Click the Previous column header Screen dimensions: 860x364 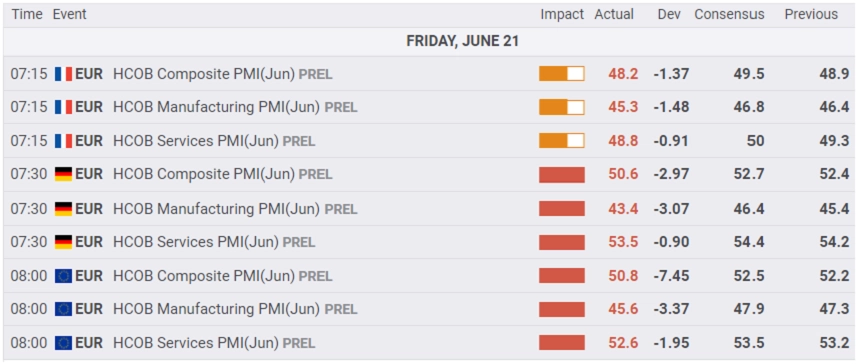[811, 15]
